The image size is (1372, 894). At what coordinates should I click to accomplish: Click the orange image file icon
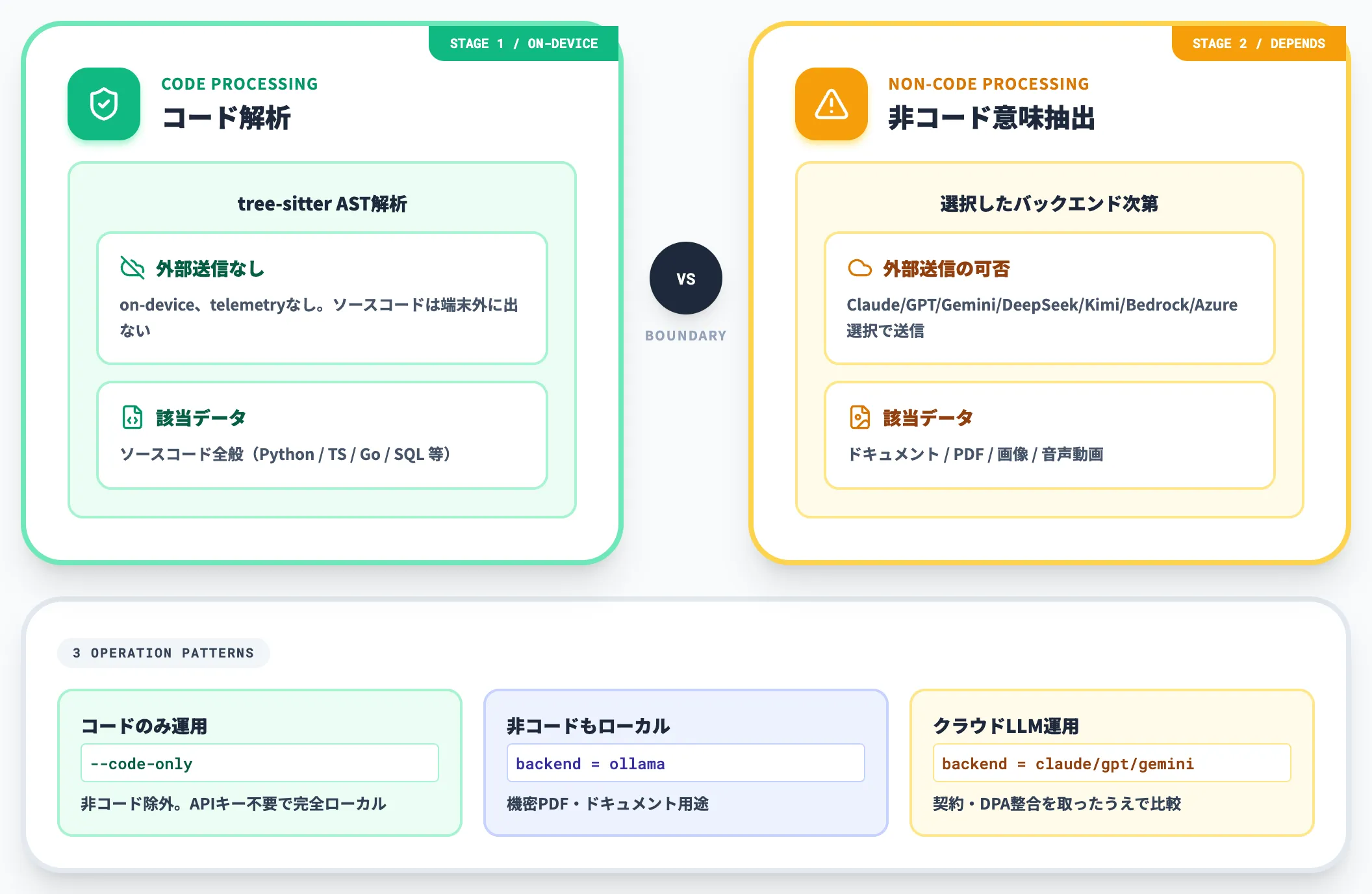tap(859, 417)
